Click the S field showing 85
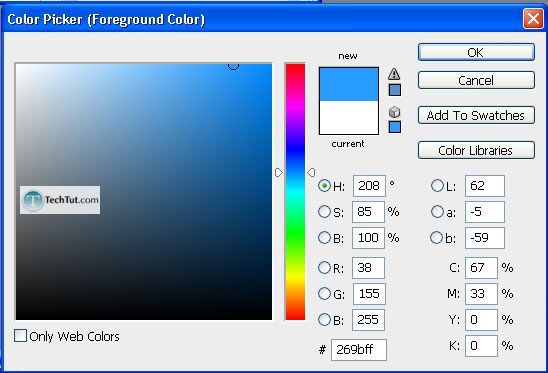The image size is (548, 373). 368,212
